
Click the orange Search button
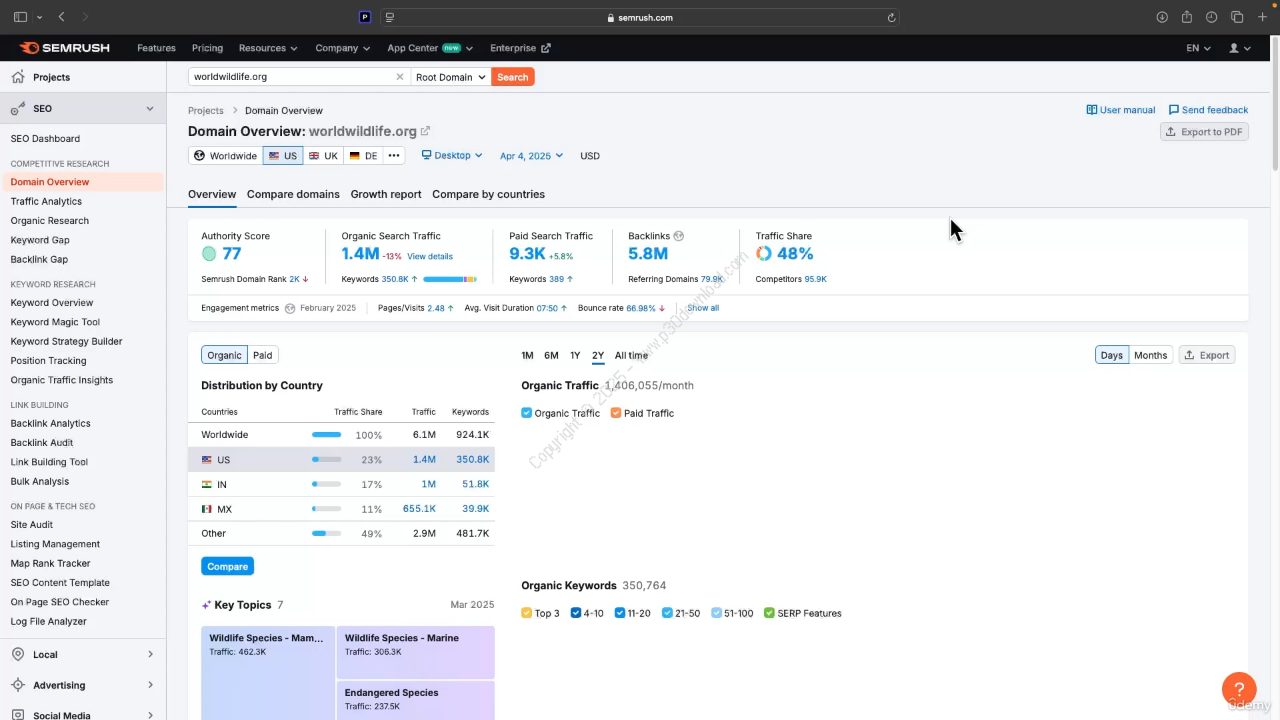point(513,77)
